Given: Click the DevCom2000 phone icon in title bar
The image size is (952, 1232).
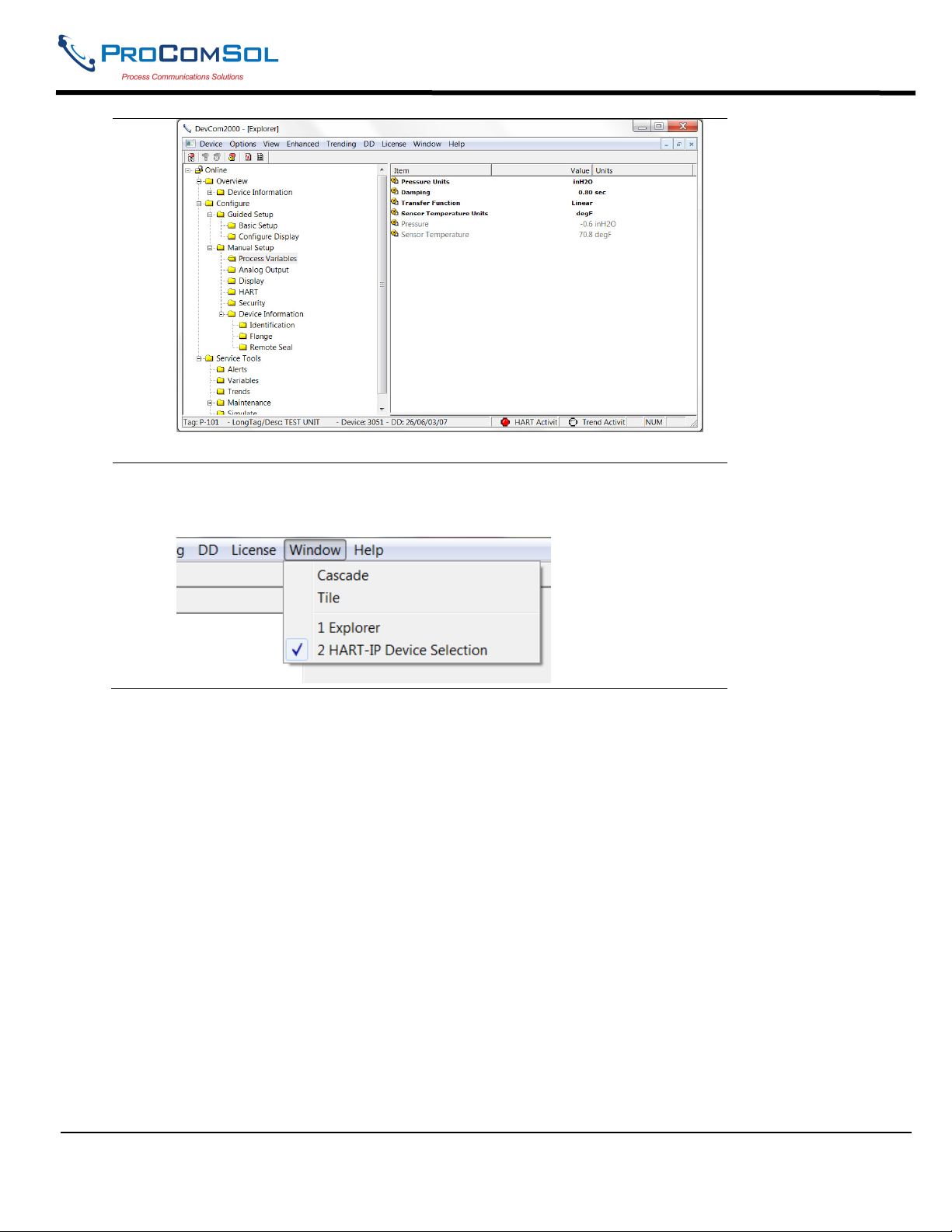Looking at the screenshot, I should point(187,128).
